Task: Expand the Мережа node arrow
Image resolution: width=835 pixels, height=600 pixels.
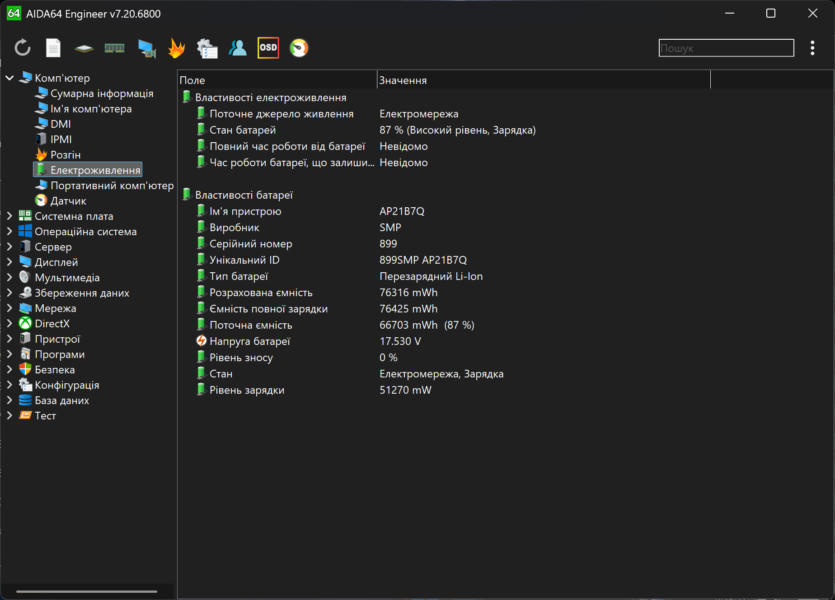Action: pos(9,308)
